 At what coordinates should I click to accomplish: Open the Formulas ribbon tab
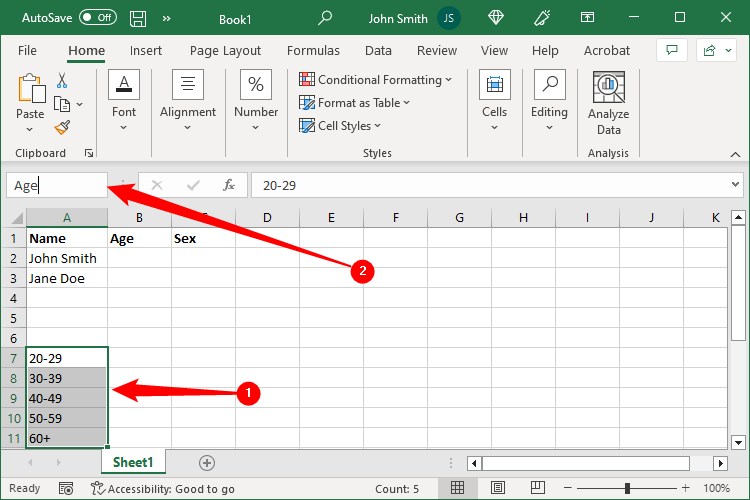(x=313, y=51)
